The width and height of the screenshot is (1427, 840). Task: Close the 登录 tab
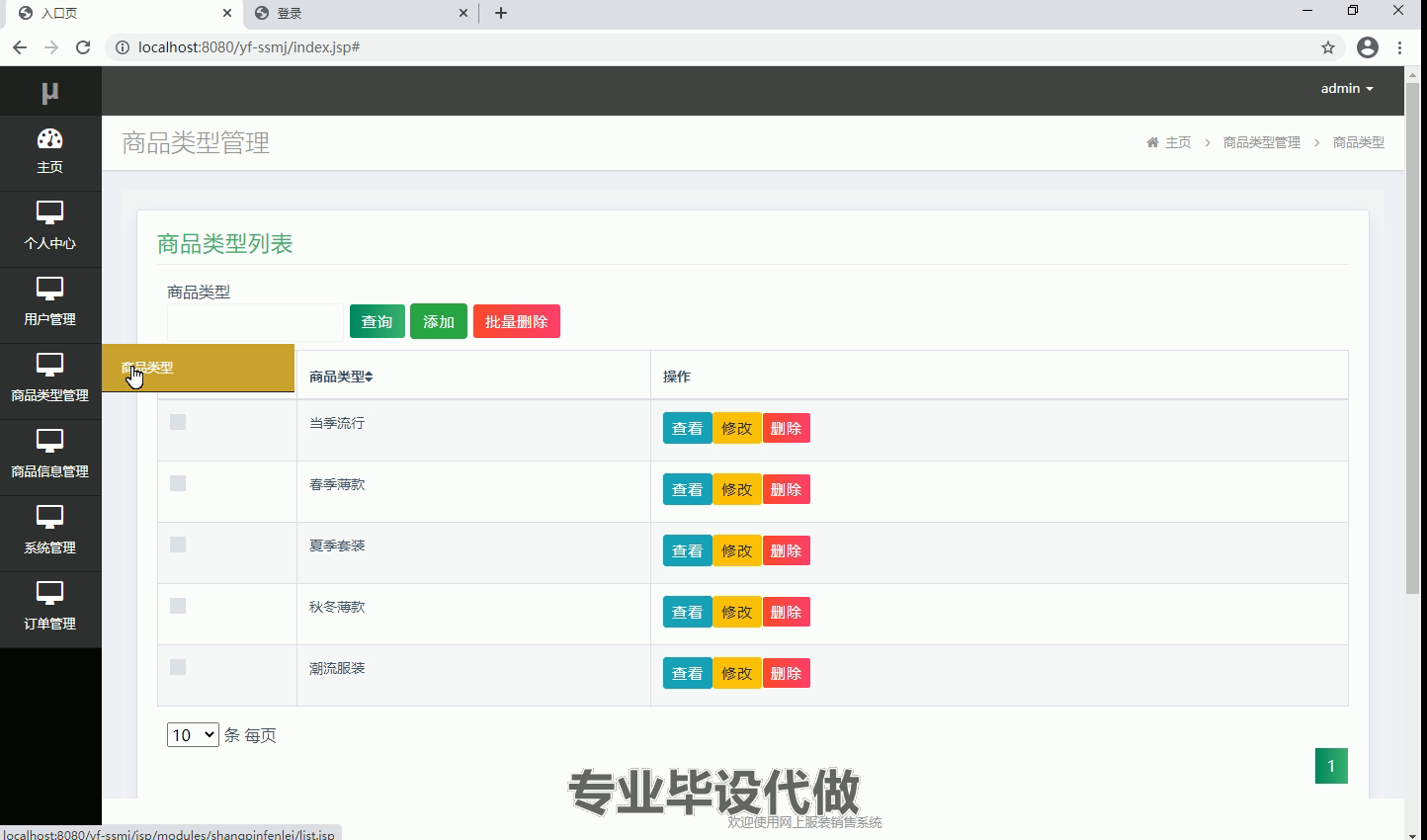(x=463, y=13)
